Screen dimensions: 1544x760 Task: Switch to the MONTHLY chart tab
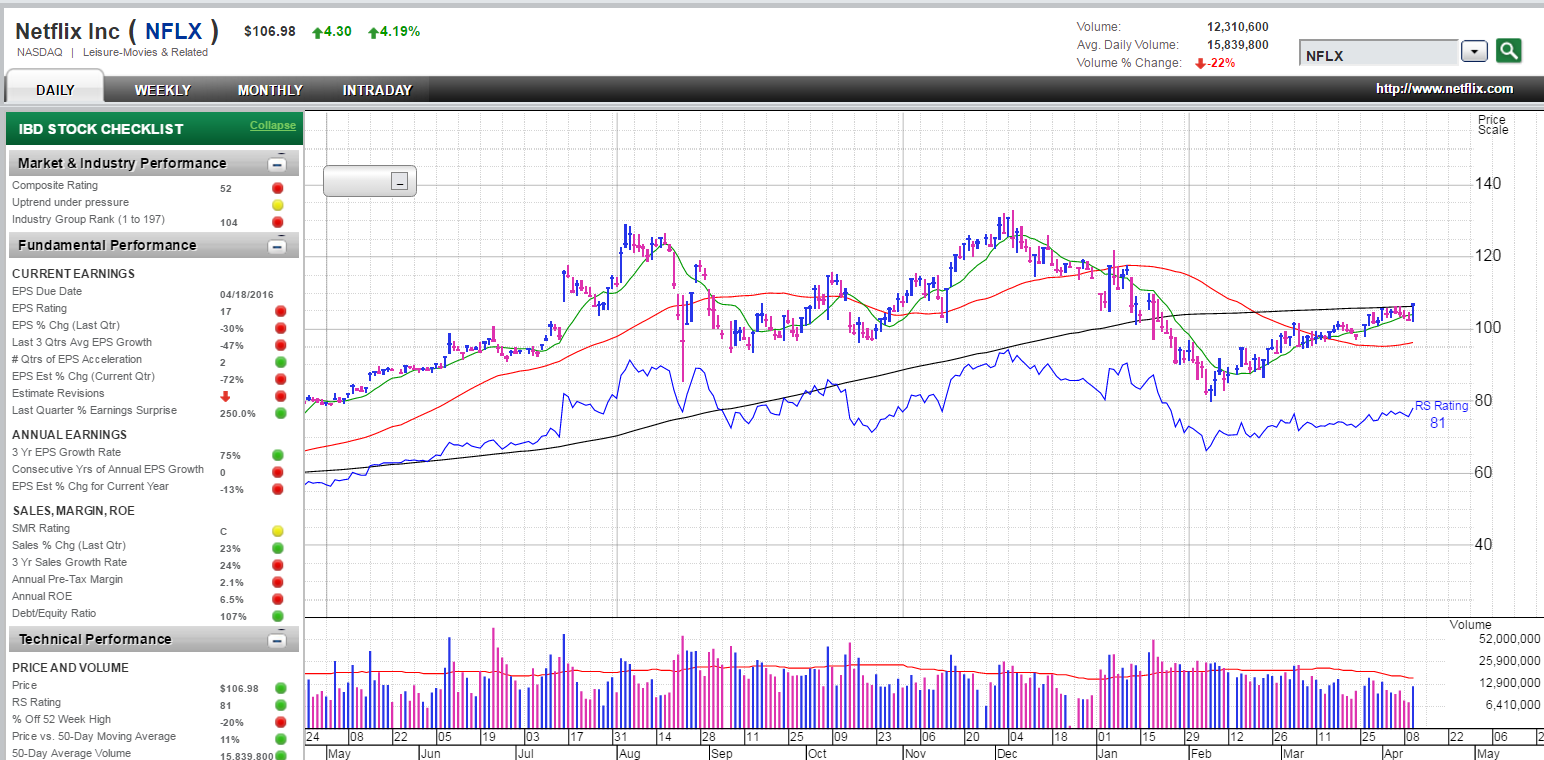[x=270, y=90]
